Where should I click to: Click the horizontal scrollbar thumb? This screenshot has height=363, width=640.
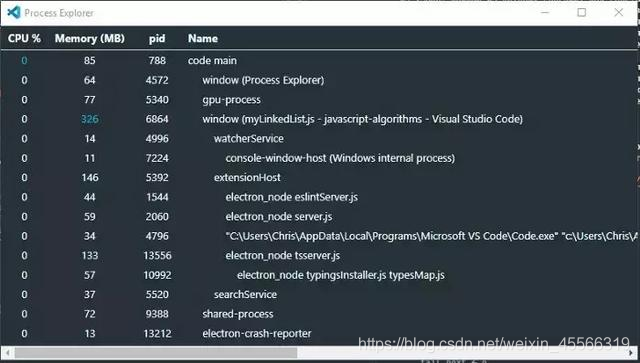[x=156, y=352]
